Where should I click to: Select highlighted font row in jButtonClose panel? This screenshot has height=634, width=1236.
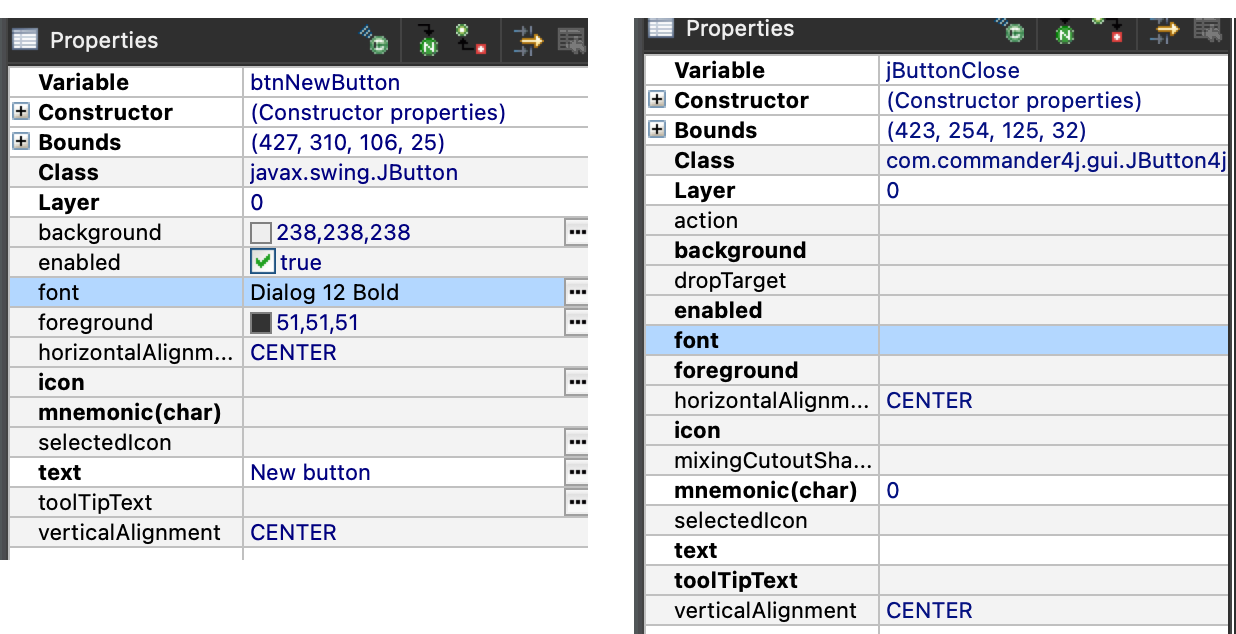click(x=936, y=340)
